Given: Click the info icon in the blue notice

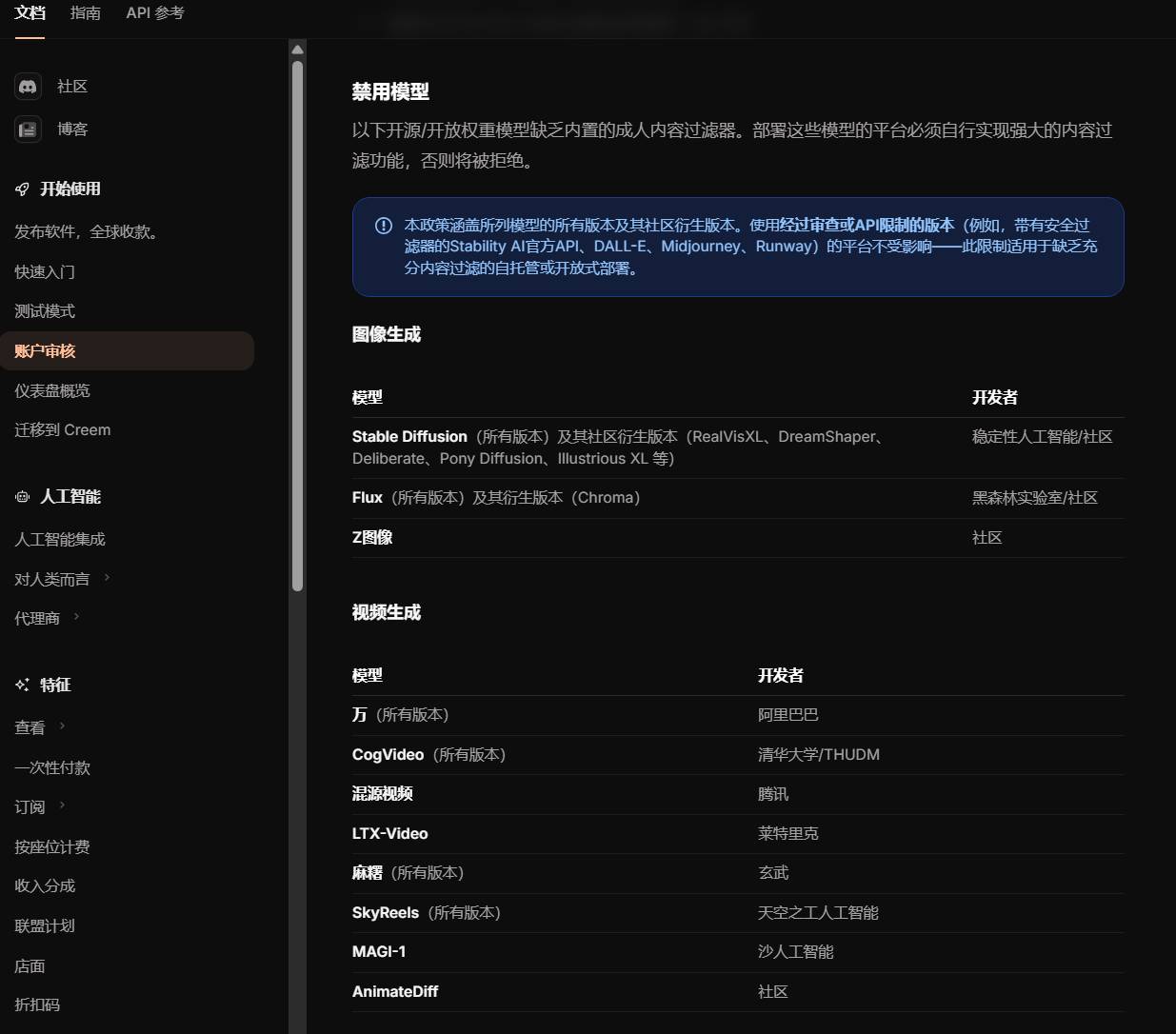Looking at the screenshot, I should click(x=384, y=226).
